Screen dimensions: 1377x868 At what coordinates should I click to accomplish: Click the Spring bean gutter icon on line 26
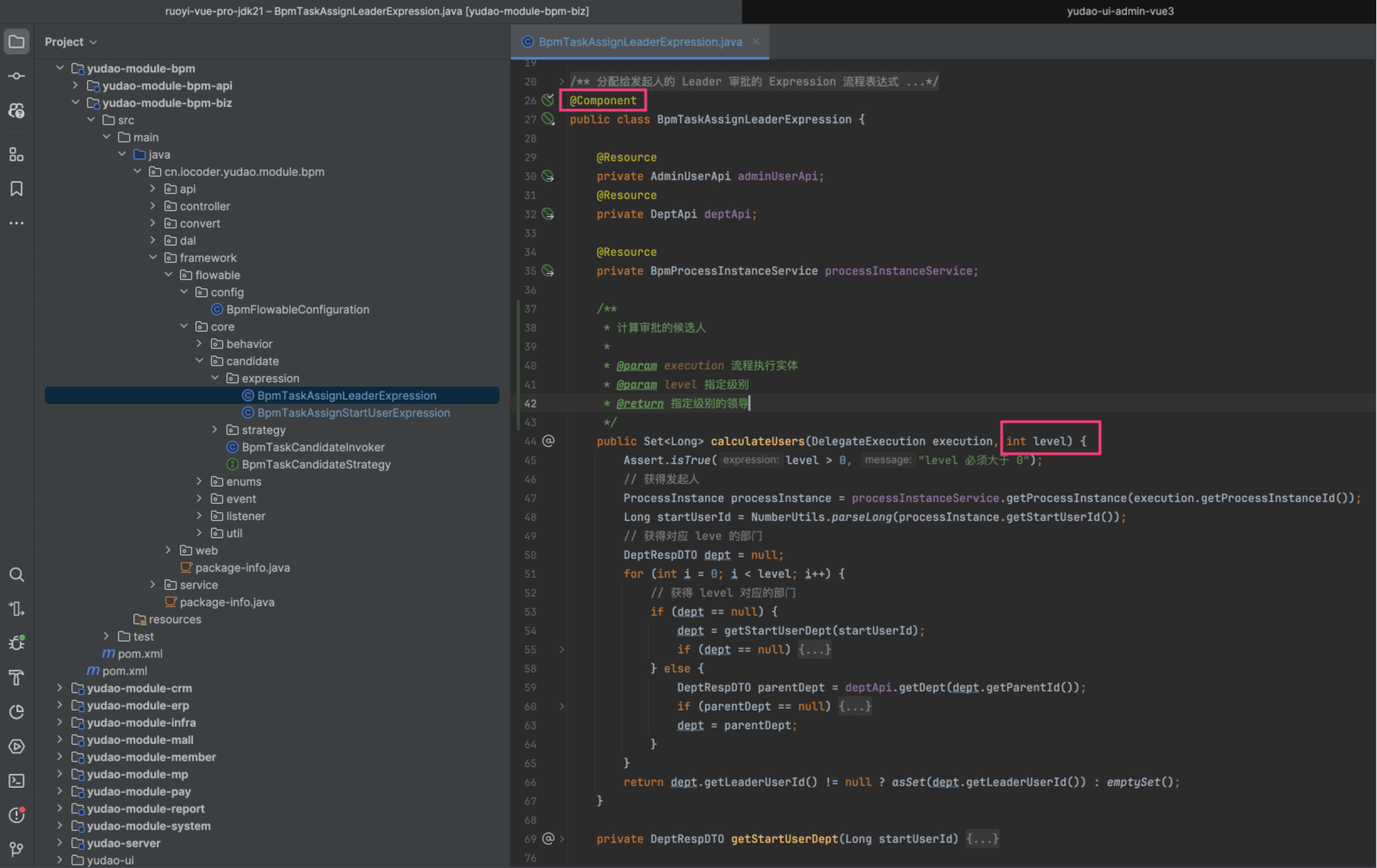pyautogui.click(x=548, y=101)
